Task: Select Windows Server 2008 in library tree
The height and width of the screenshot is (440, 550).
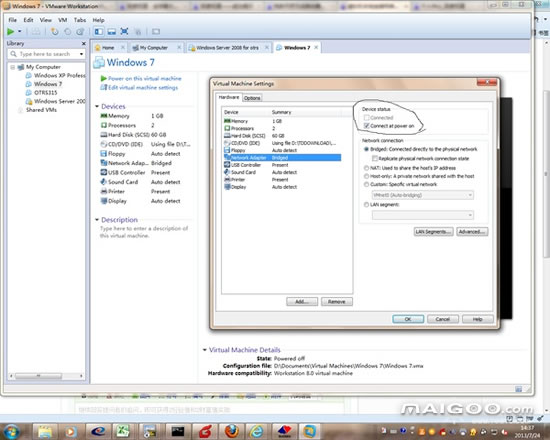Action: (x=55, y=101)
